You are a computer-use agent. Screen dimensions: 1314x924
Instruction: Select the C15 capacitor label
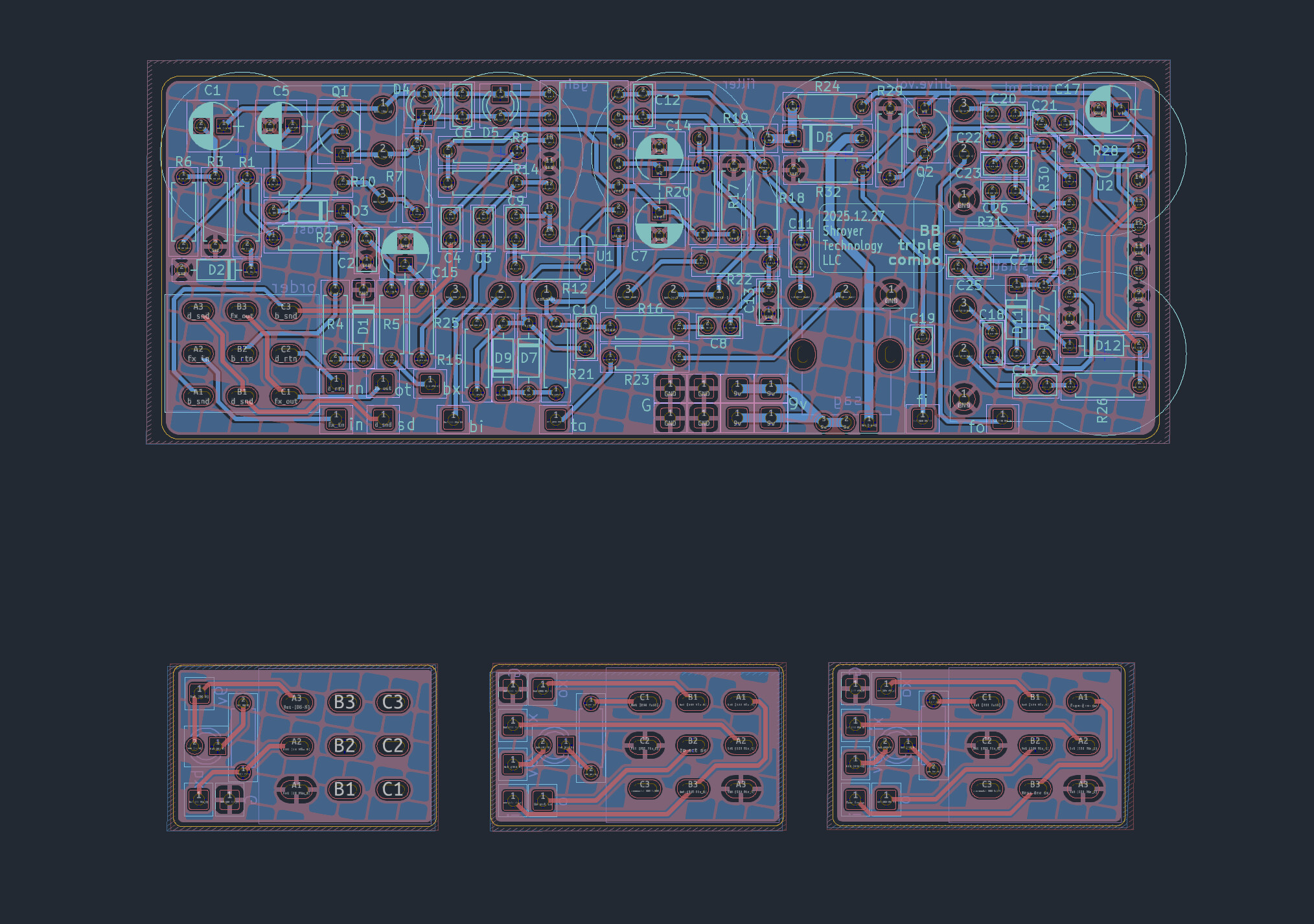pos(444,272)
